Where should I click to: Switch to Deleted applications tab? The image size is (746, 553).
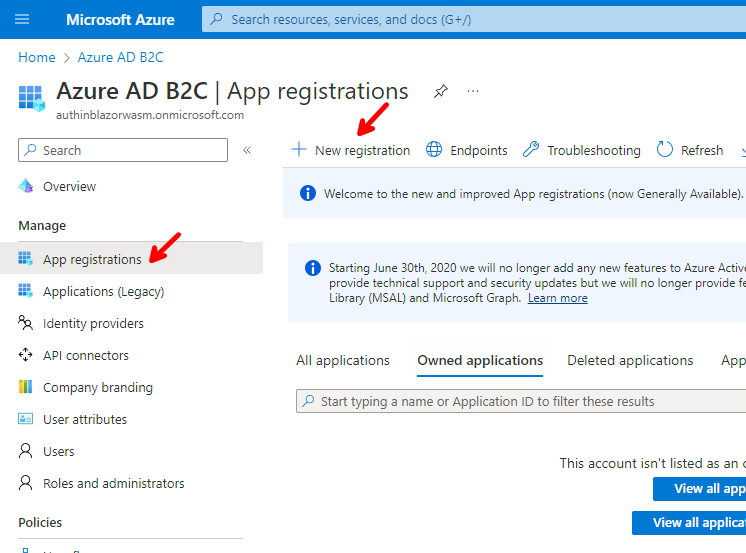click(630, 361)
